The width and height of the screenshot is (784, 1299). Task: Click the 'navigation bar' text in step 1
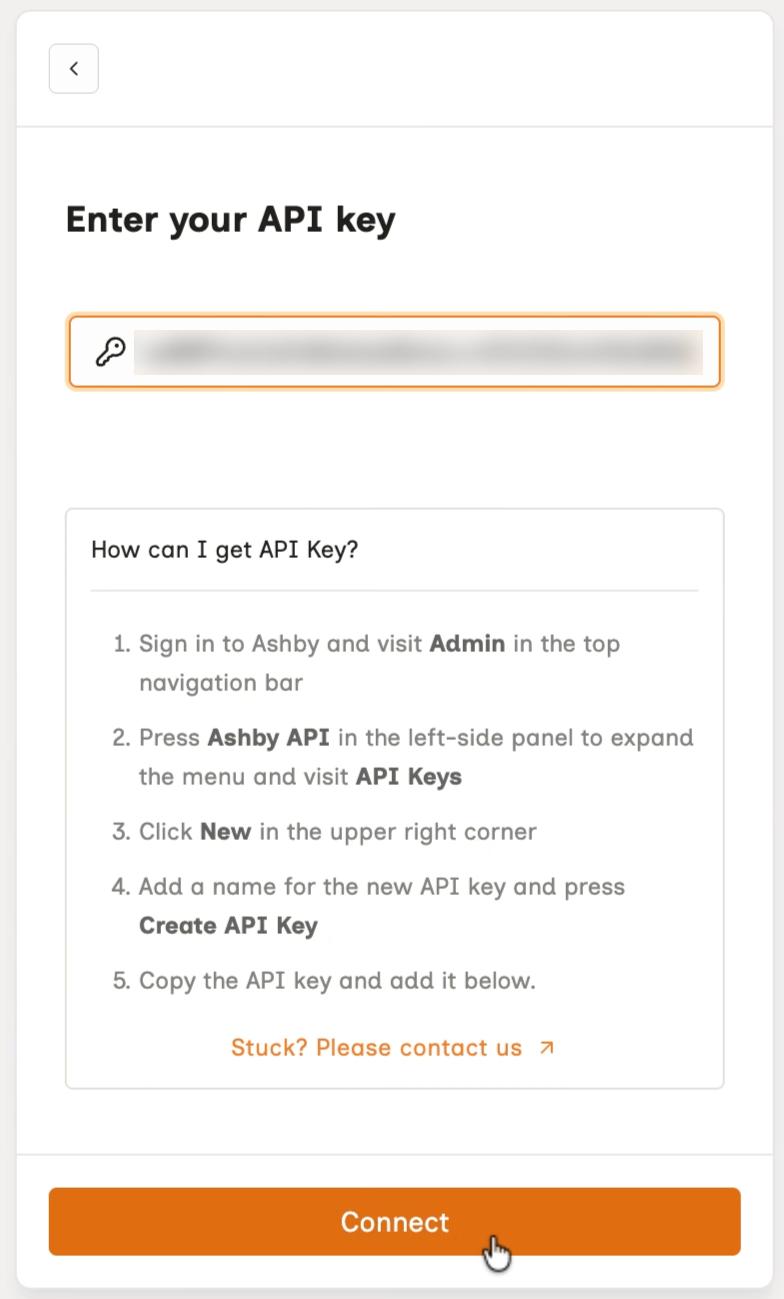221,683
